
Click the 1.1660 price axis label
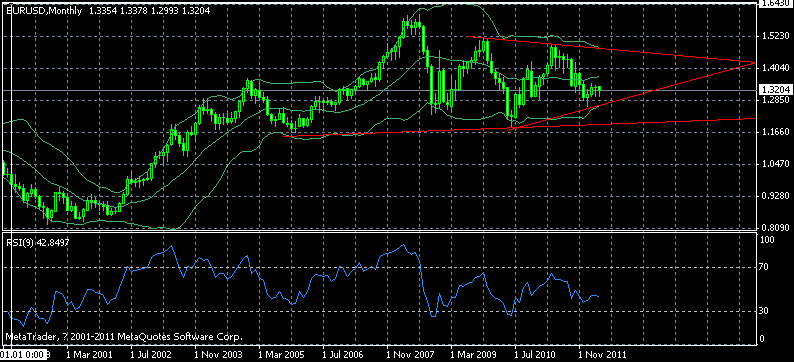[775, 132]
